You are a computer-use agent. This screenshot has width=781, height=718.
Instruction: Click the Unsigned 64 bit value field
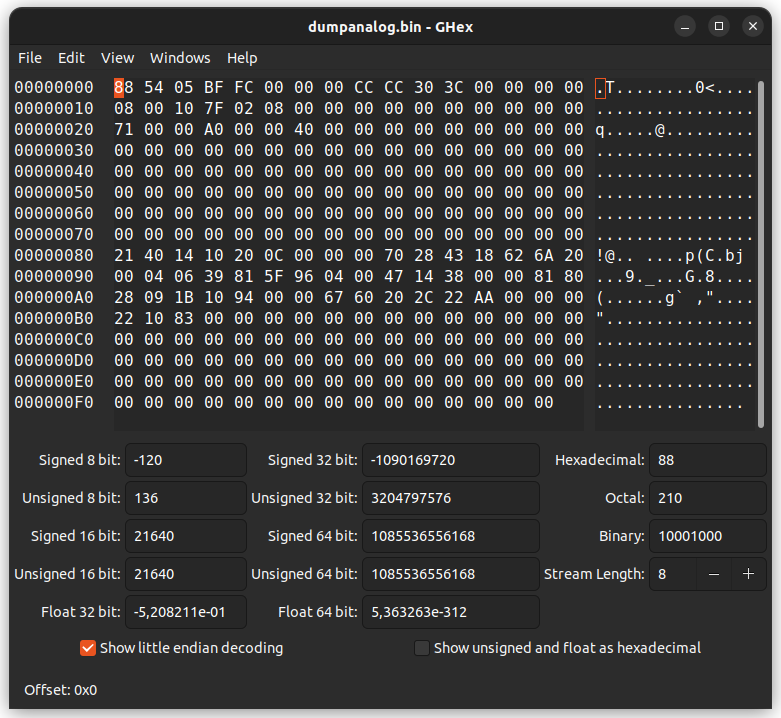pyautogui.click(x=450, y=574)
